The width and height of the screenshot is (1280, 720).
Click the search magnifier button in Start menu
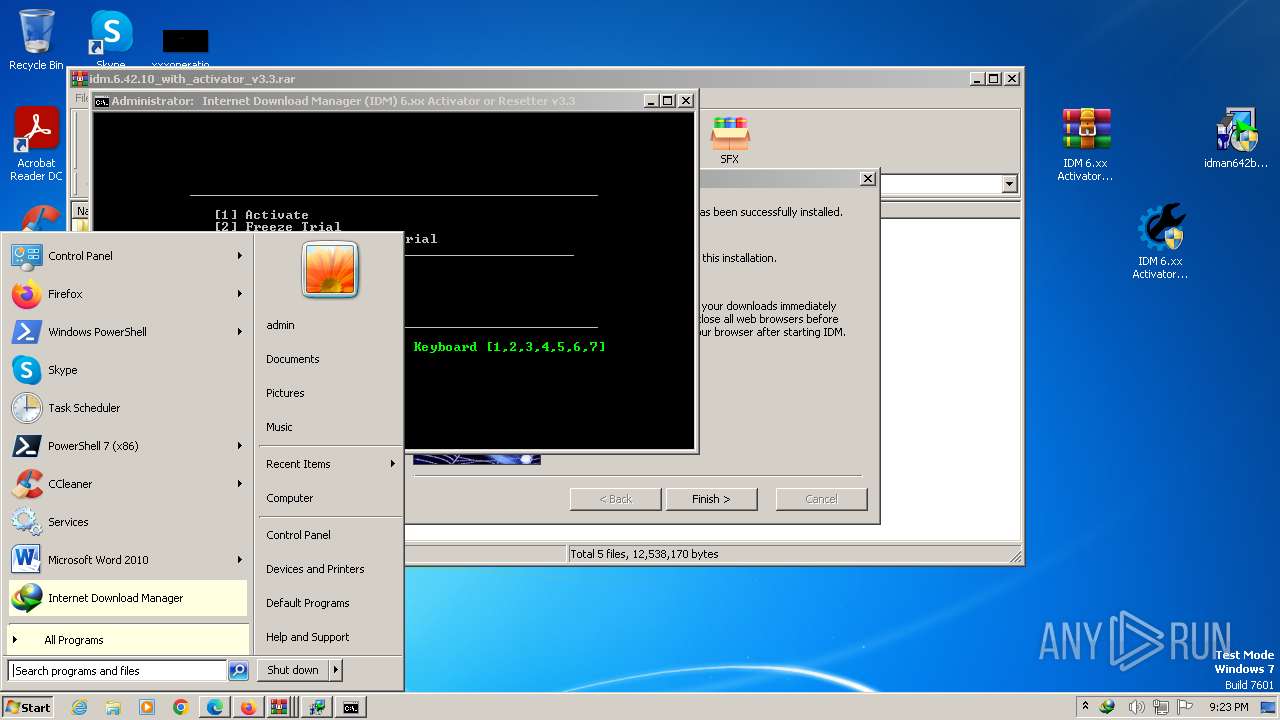click(238, 671)
